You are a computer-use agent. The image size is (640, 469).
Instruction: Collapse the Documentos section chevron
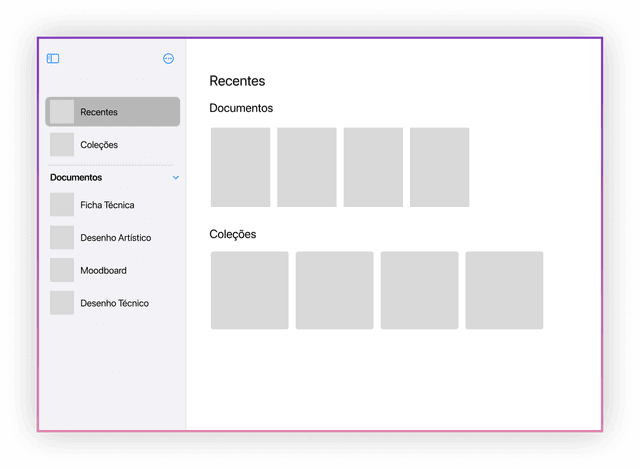pos(176,178)
